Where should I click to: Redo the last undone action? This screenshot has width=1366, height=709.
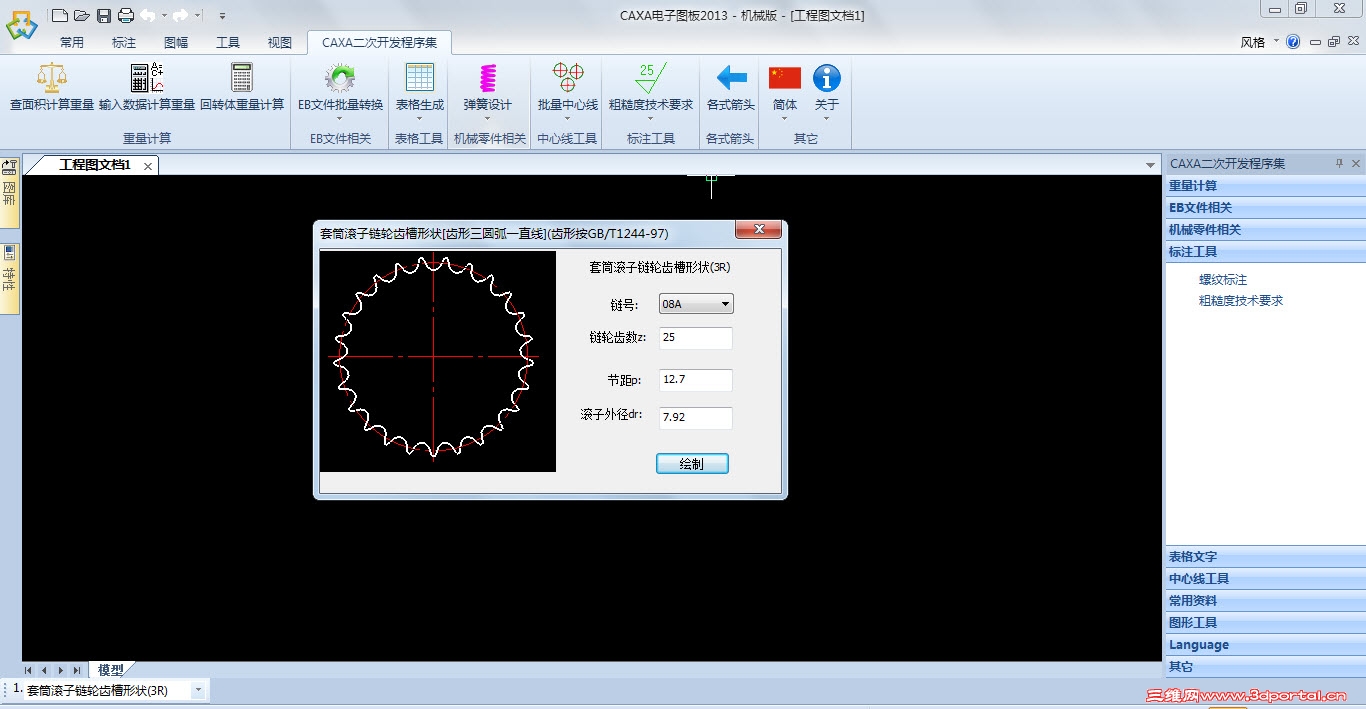[180, 15]
